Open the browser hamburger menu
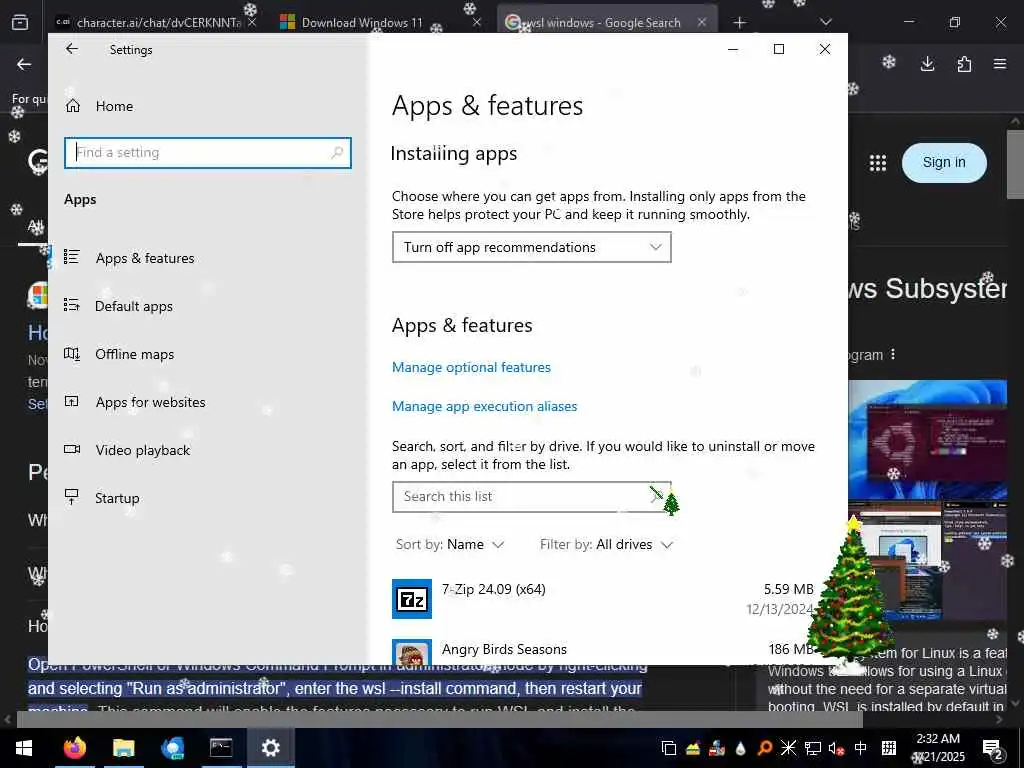Viewport: 1024px width, 768px height. (1000, 63)
